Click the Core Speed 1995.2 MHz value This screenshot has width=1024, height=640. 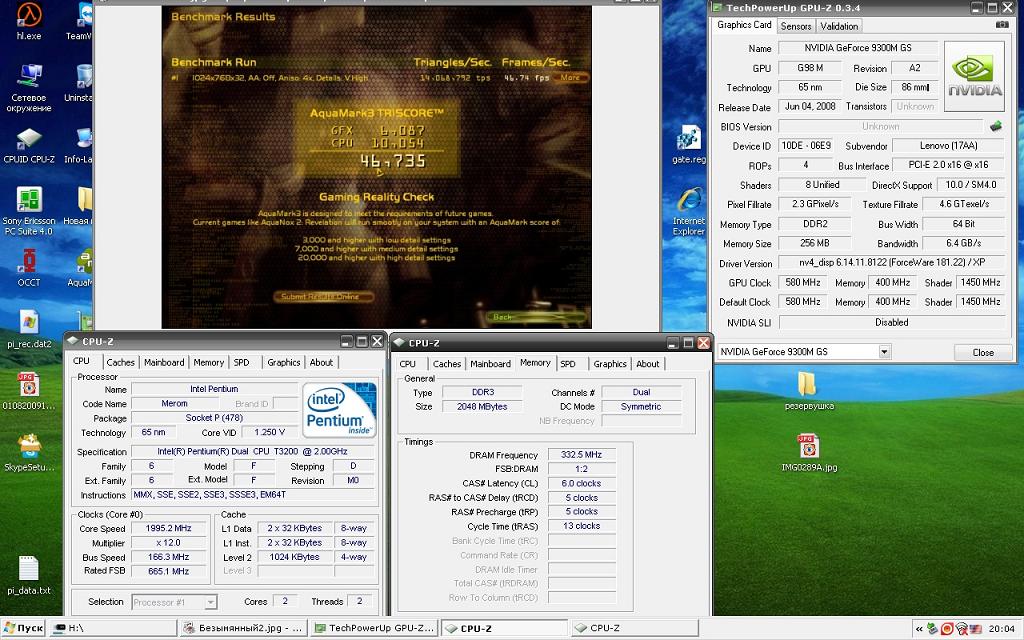click(168, 528)
